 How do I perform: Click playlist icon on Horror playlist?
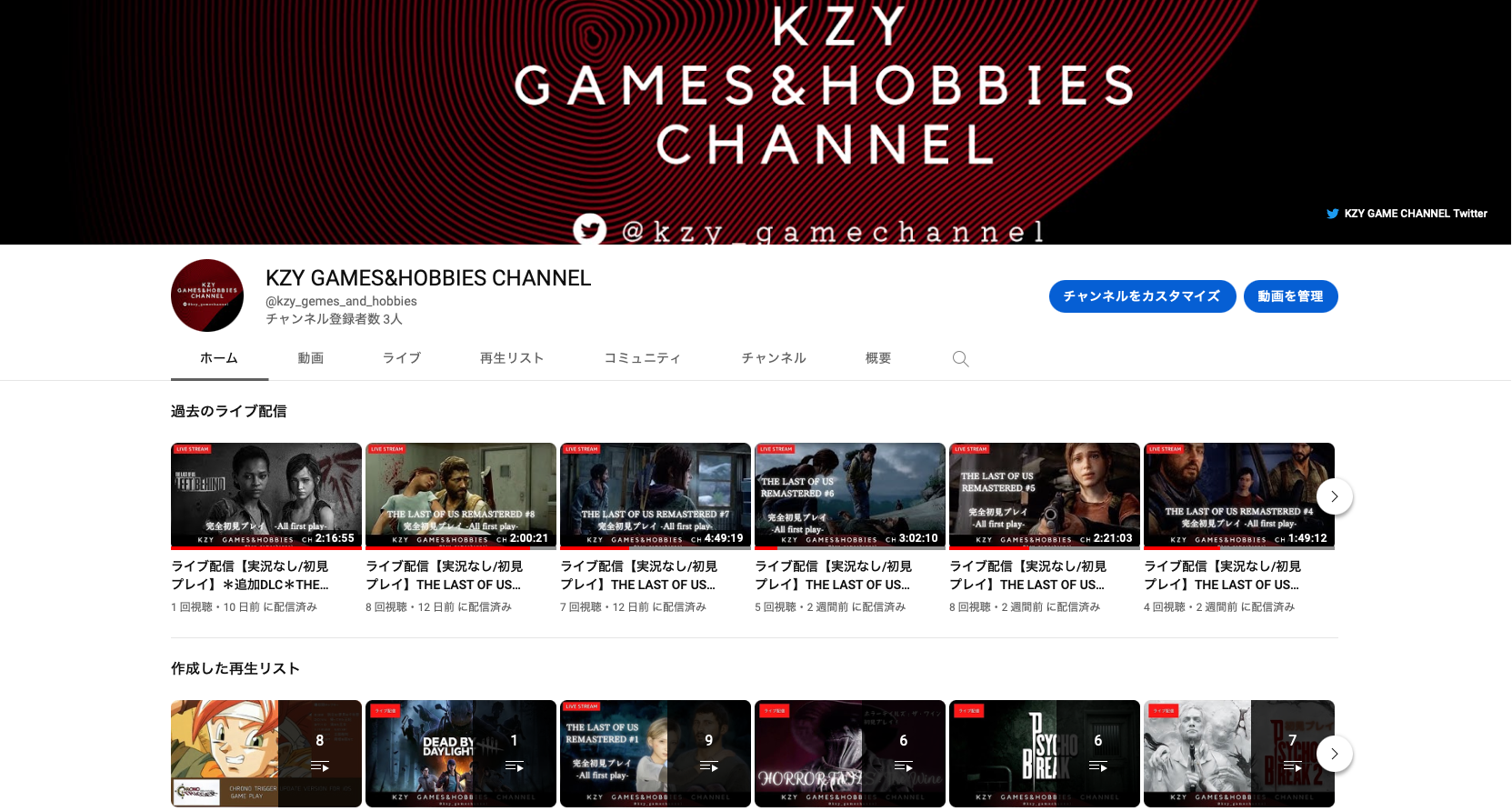pyautogui.click(x=903, y=766)
